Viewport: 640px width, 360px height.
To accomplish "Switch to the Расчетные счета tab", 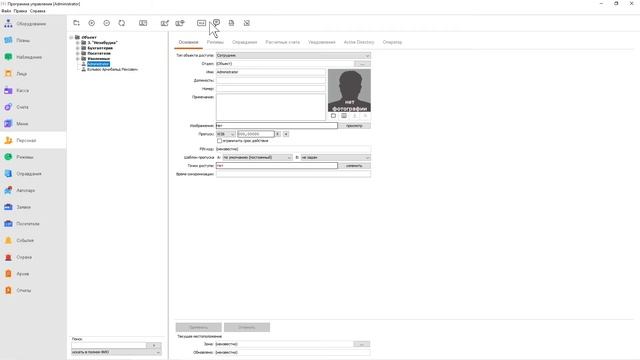I will tap(282, 42).
